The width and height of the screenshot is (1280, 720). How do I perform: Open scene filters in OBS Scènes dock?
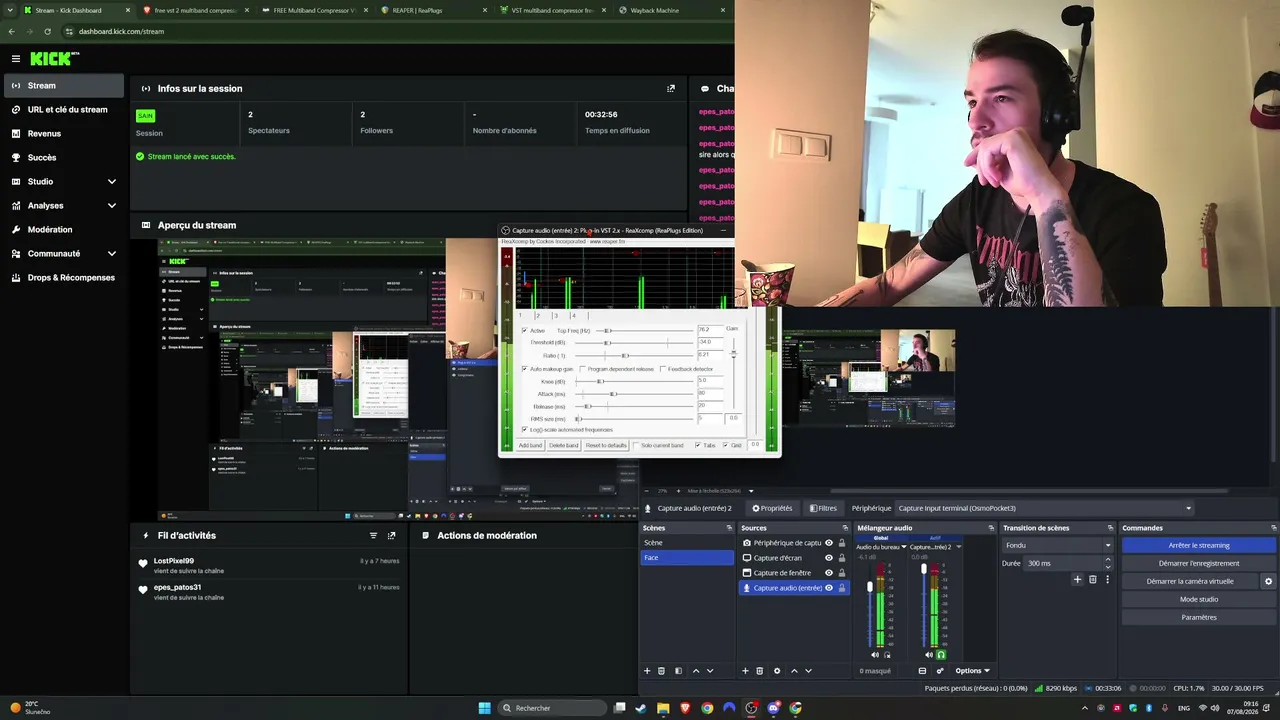pyautogui.click(x=678, y=671)
